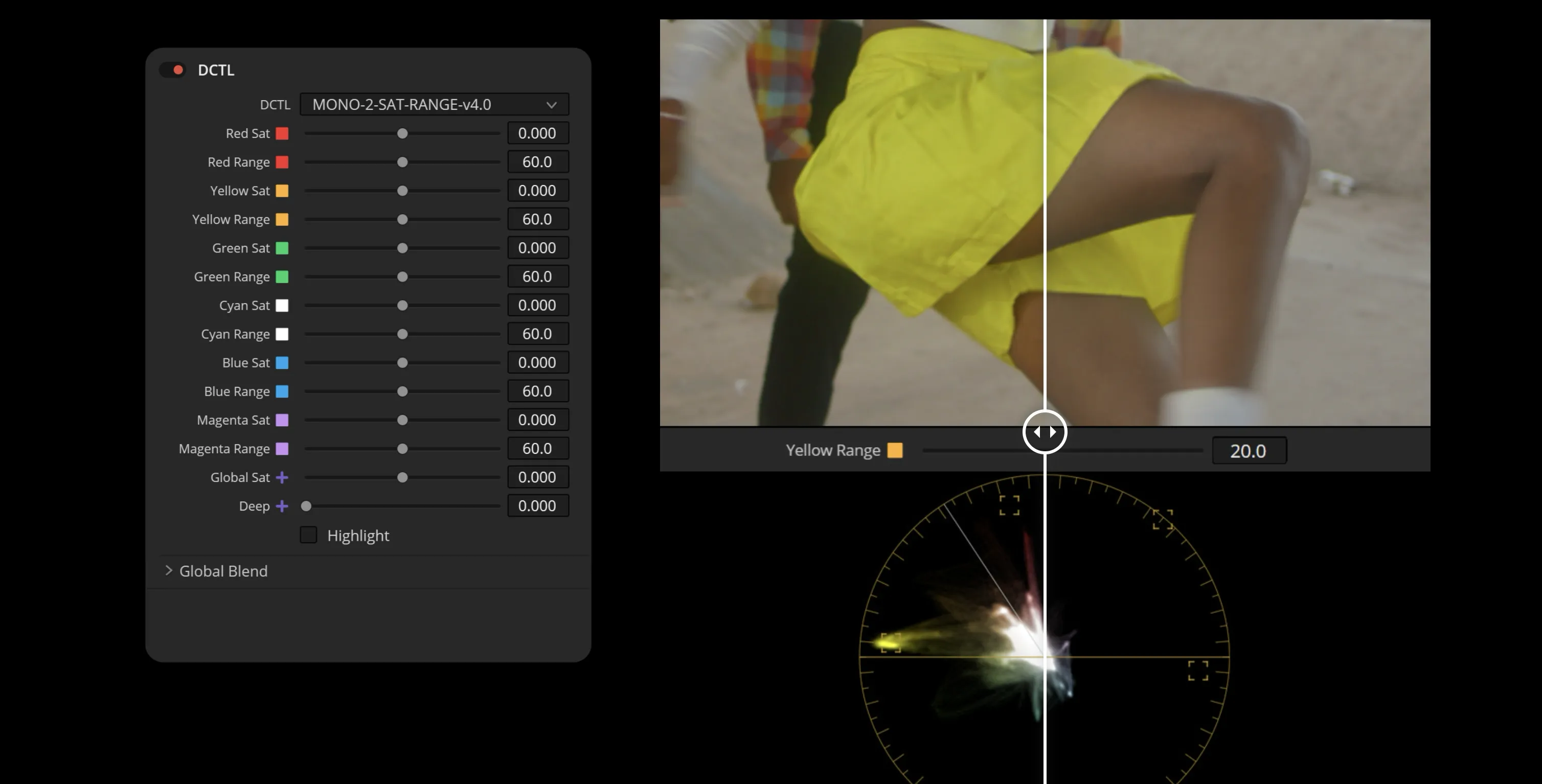This screenshot has height=784, width=1542.
Task: Click the Global Blend label
Action: 223,571
